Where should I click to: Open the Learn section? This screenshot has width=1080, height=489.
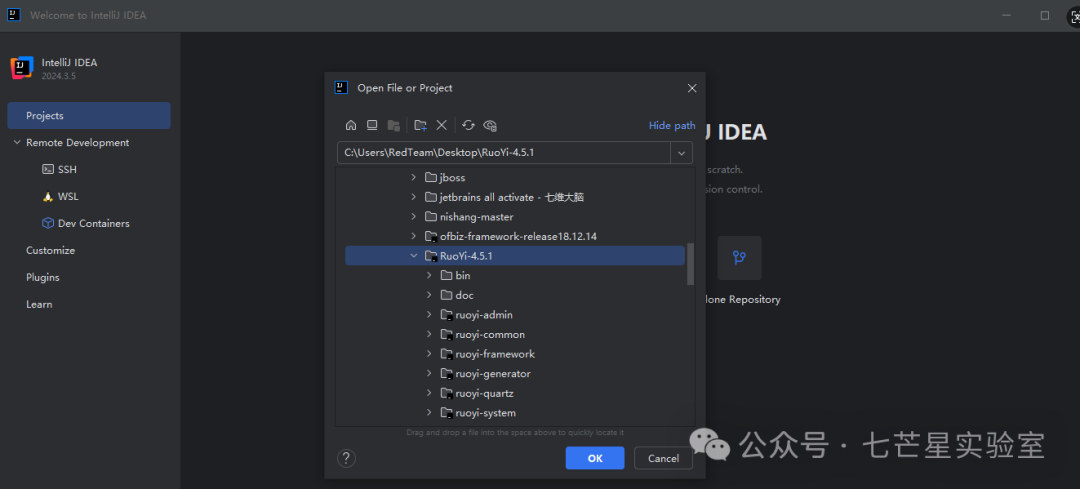click(39, 304)
